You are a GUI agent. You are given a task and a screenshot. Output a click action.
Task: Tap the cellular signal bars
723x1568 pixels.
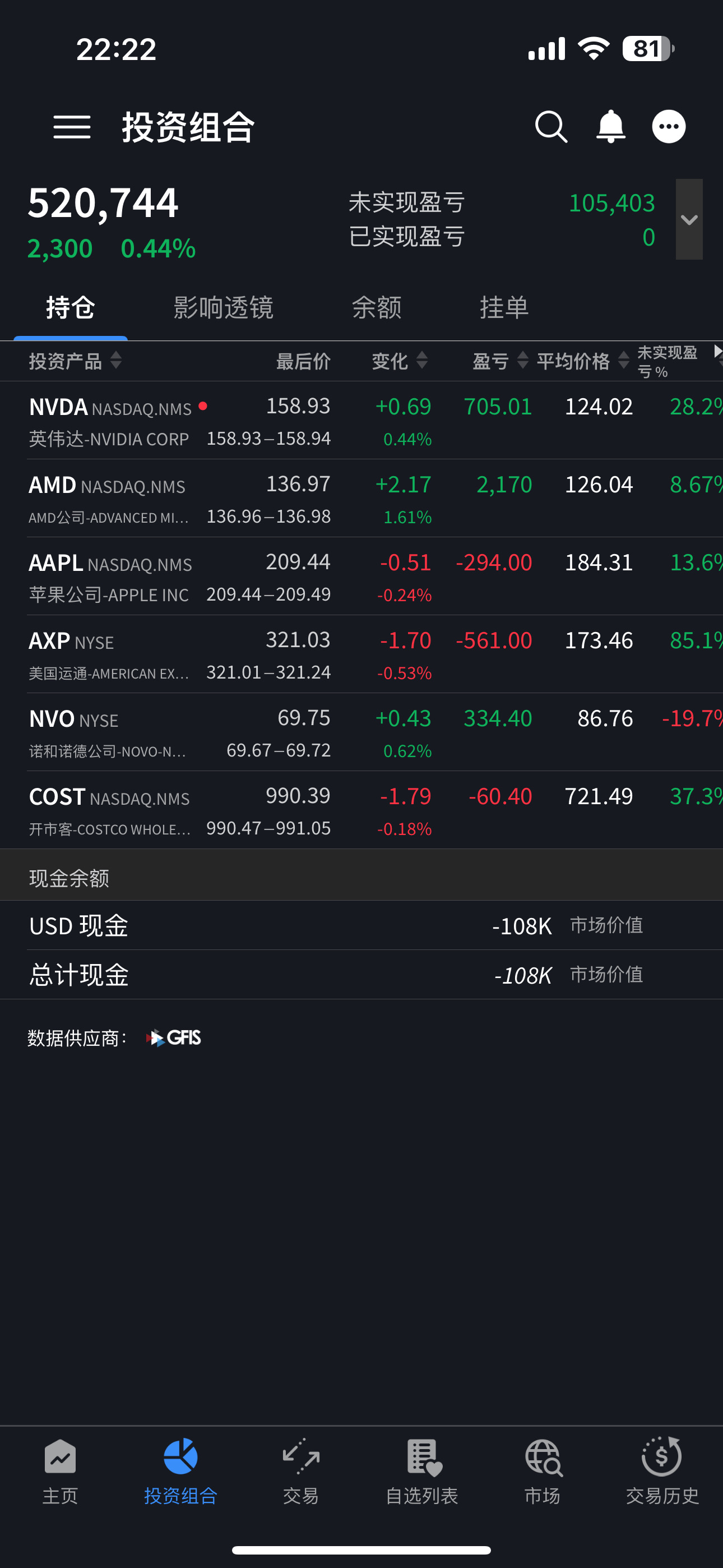[546, 49]
